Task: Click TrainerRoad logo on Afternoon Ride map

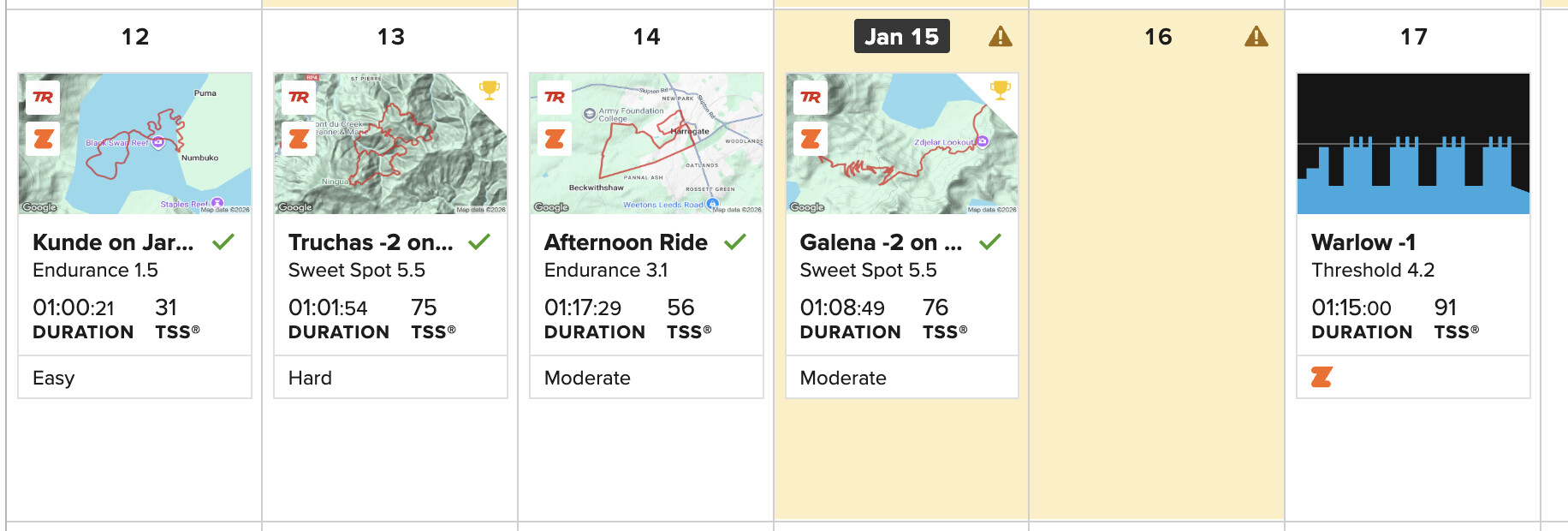Action: pyautogui.click(x=555, y=98)
